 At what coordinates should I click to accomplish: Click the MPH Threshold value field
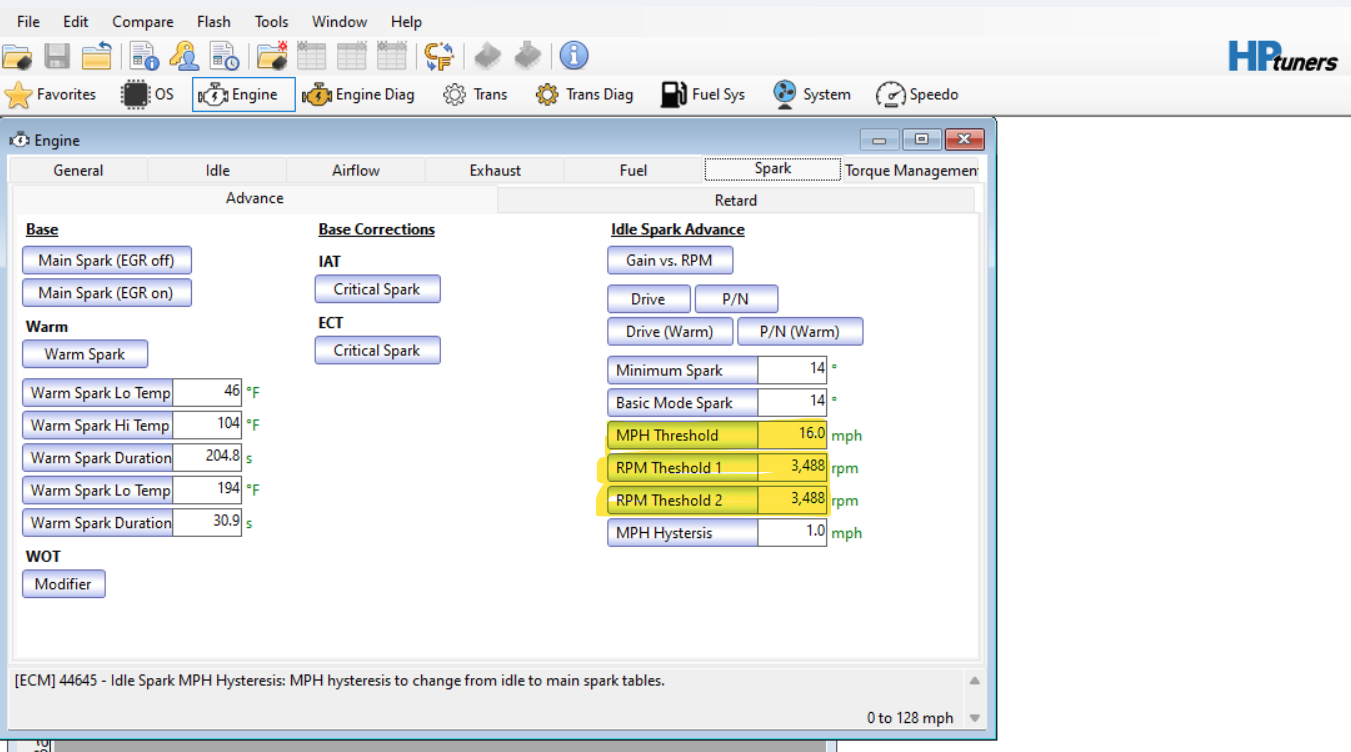(793, 435)
